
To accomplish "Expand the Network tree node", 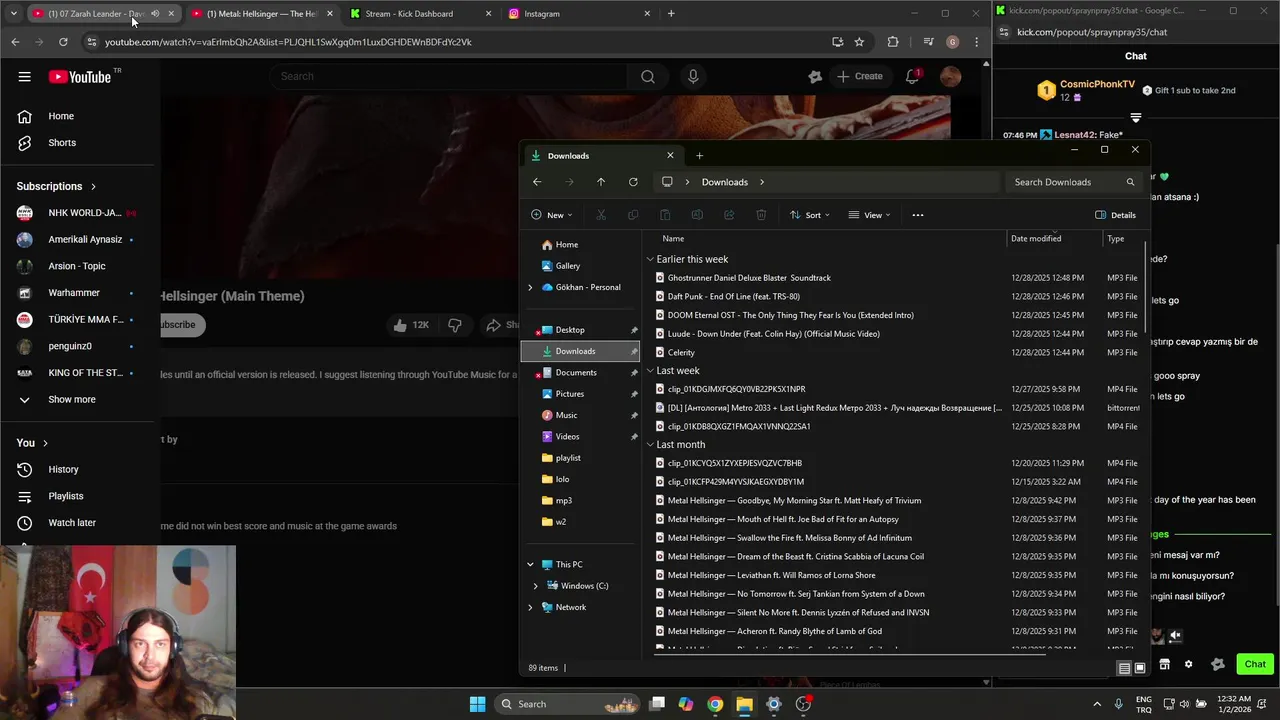I will click(530, 607).
